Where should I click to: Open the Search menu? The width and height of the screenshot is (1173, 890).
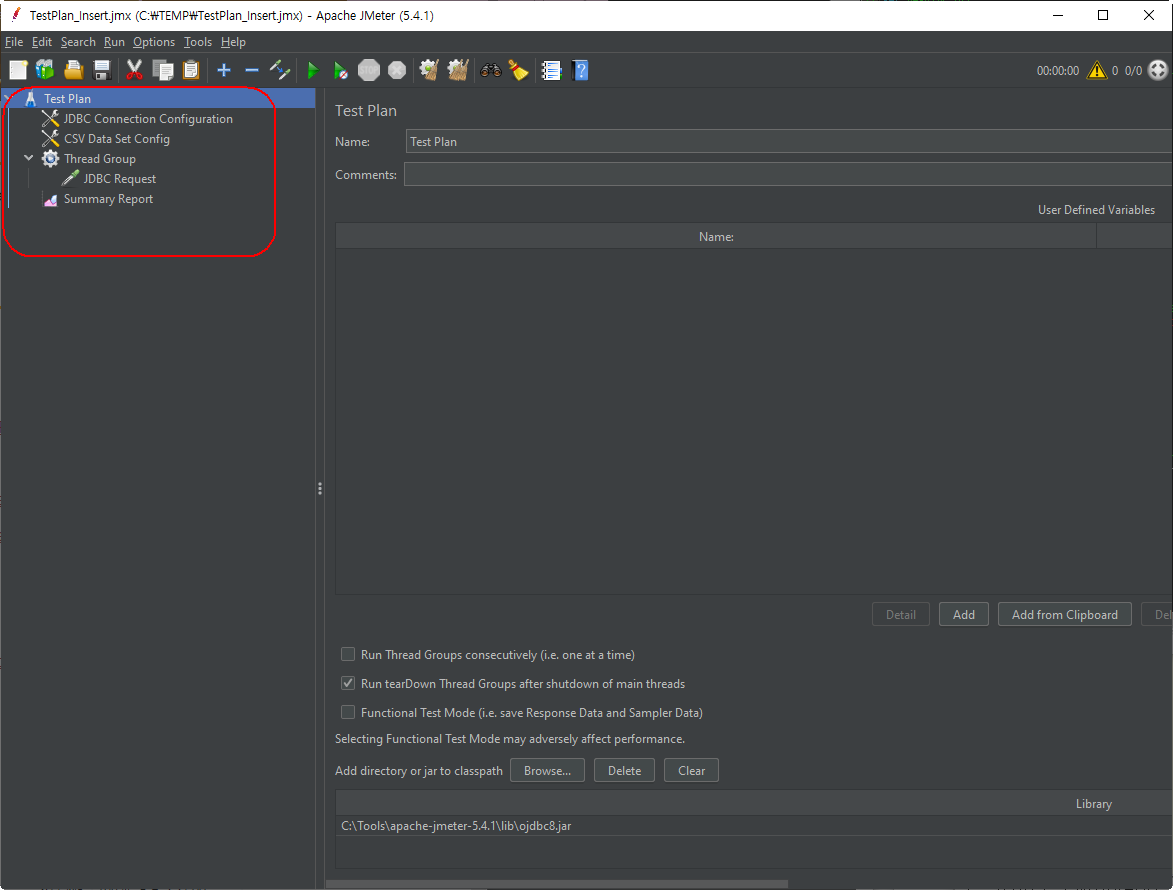coord(79,42)
